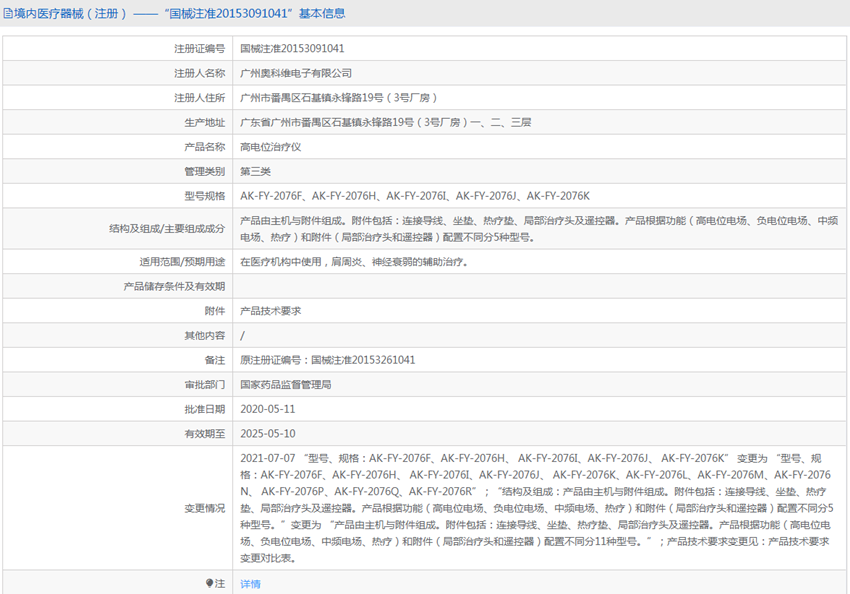
Task: Click the 变更情况 change record text
Action: [536, 508]
